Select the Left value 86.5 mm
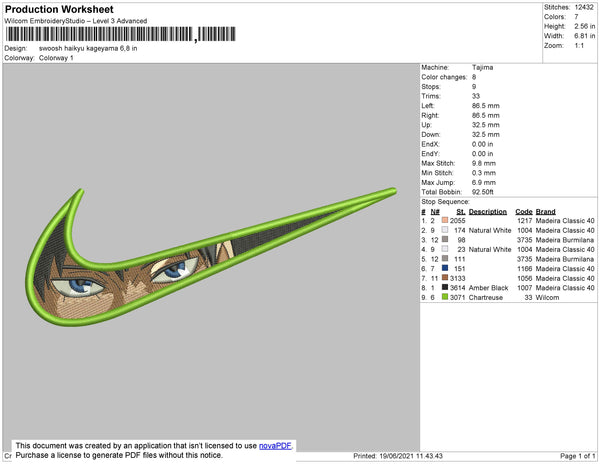This screenshot has width=600, height=464. pos(486,106)
